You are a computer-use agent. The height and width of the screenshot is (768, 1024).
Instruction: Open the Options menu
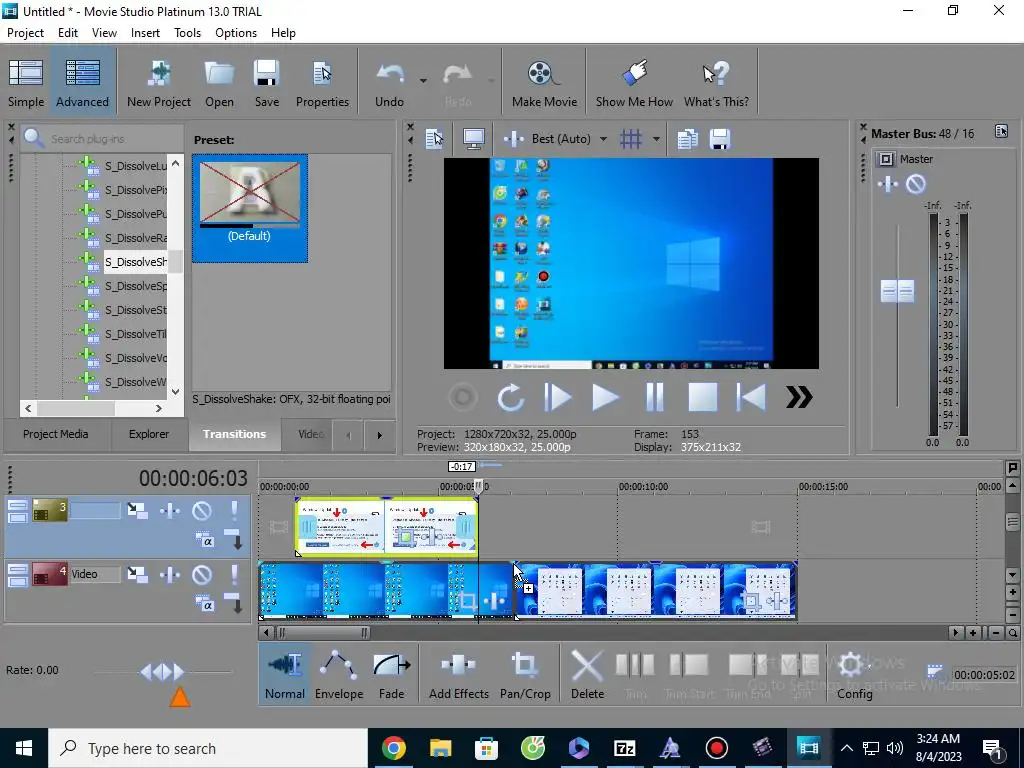[x=236, y=33]
